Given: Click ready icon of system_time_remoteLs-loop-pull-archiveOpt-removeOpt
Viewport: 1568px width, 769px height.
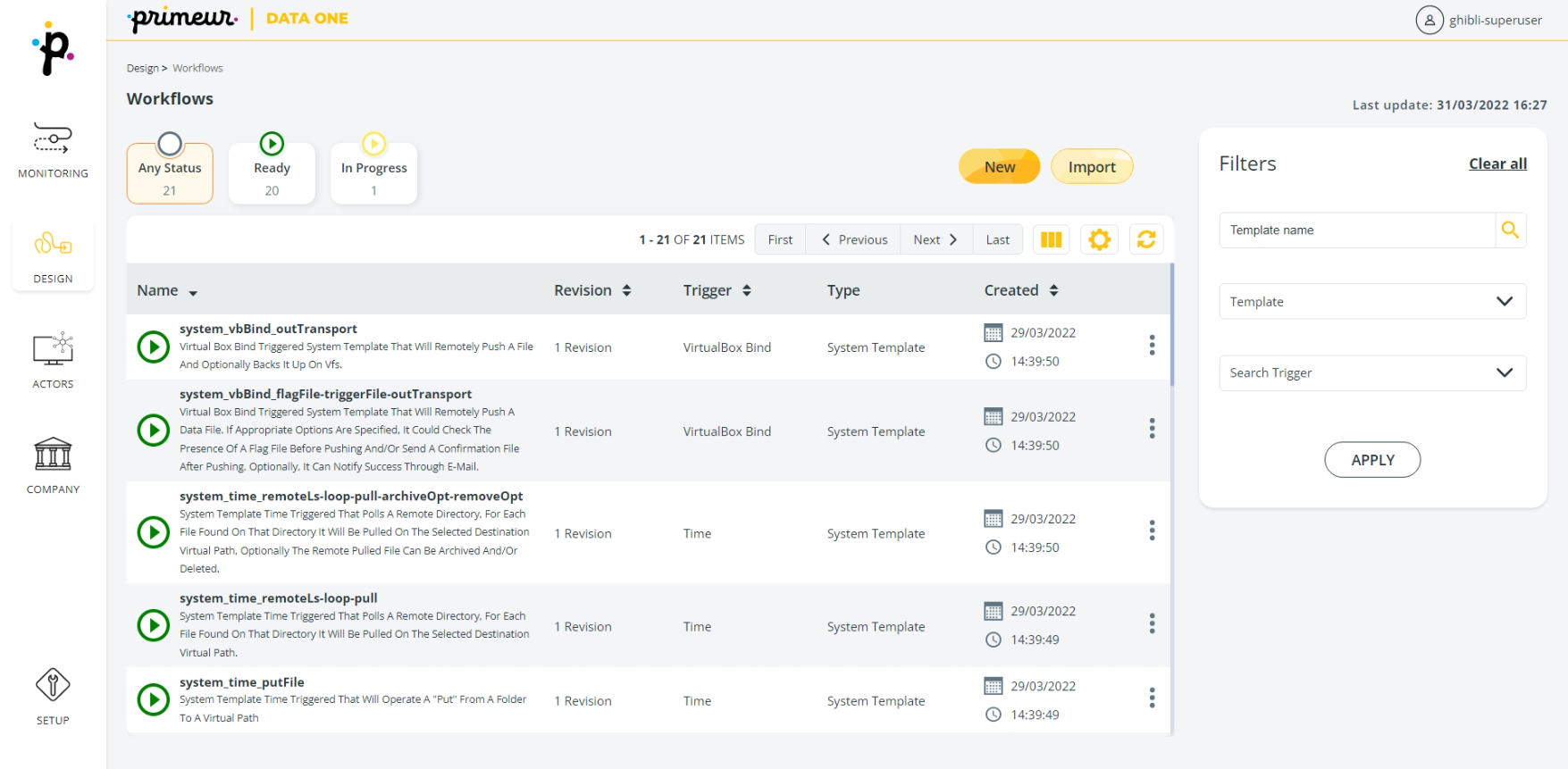Looking at the screenshot, I should (x=154, y=532).
